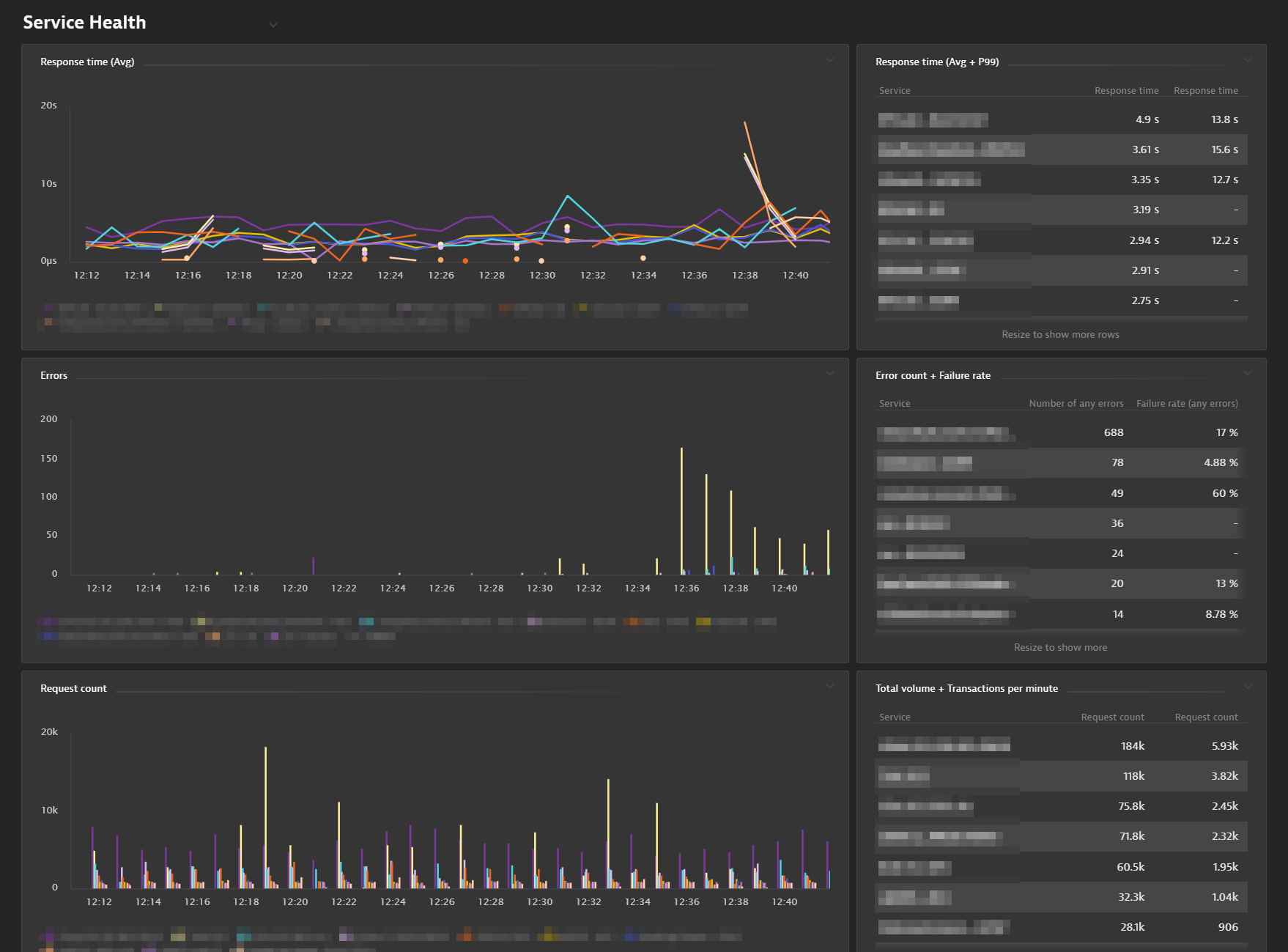The image size is (1288, 952).
Task: Select the 71.8k request count cell
Action: click(x=1131, y=836)
